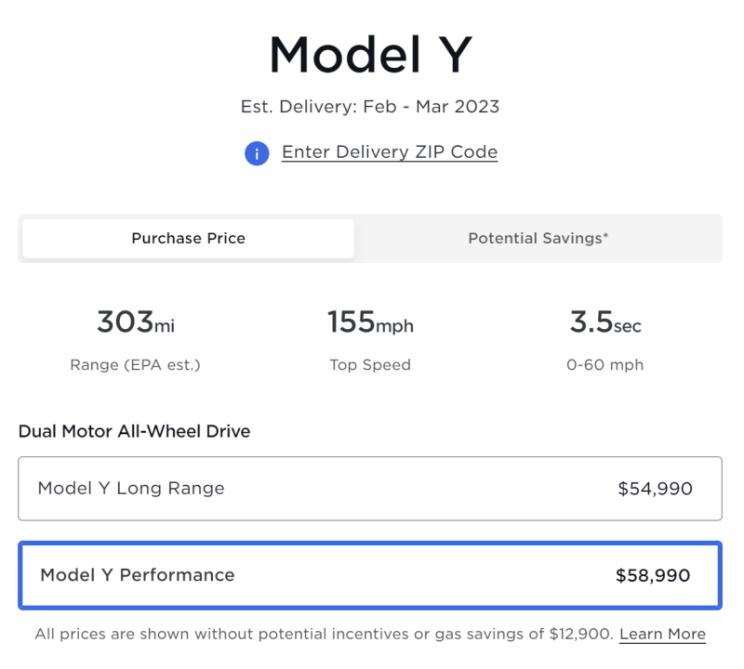Click the 155mph top speed figure
This screenshot has height=669, width=744.
[370, 323]
